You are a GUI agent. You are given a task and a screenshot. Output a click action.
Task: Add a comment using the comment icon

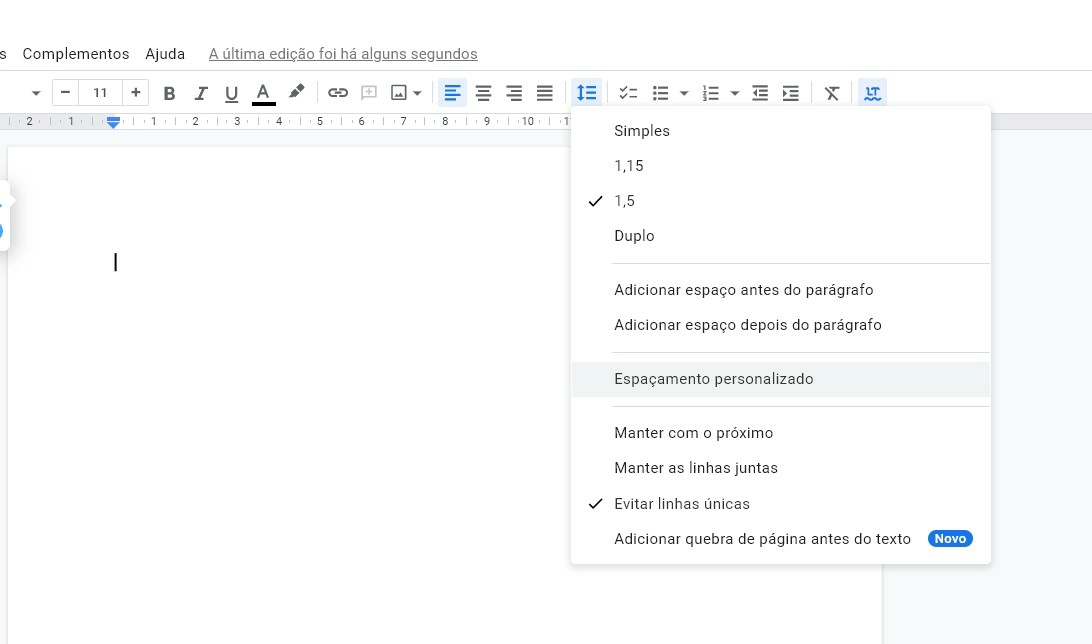click(368, 93)
